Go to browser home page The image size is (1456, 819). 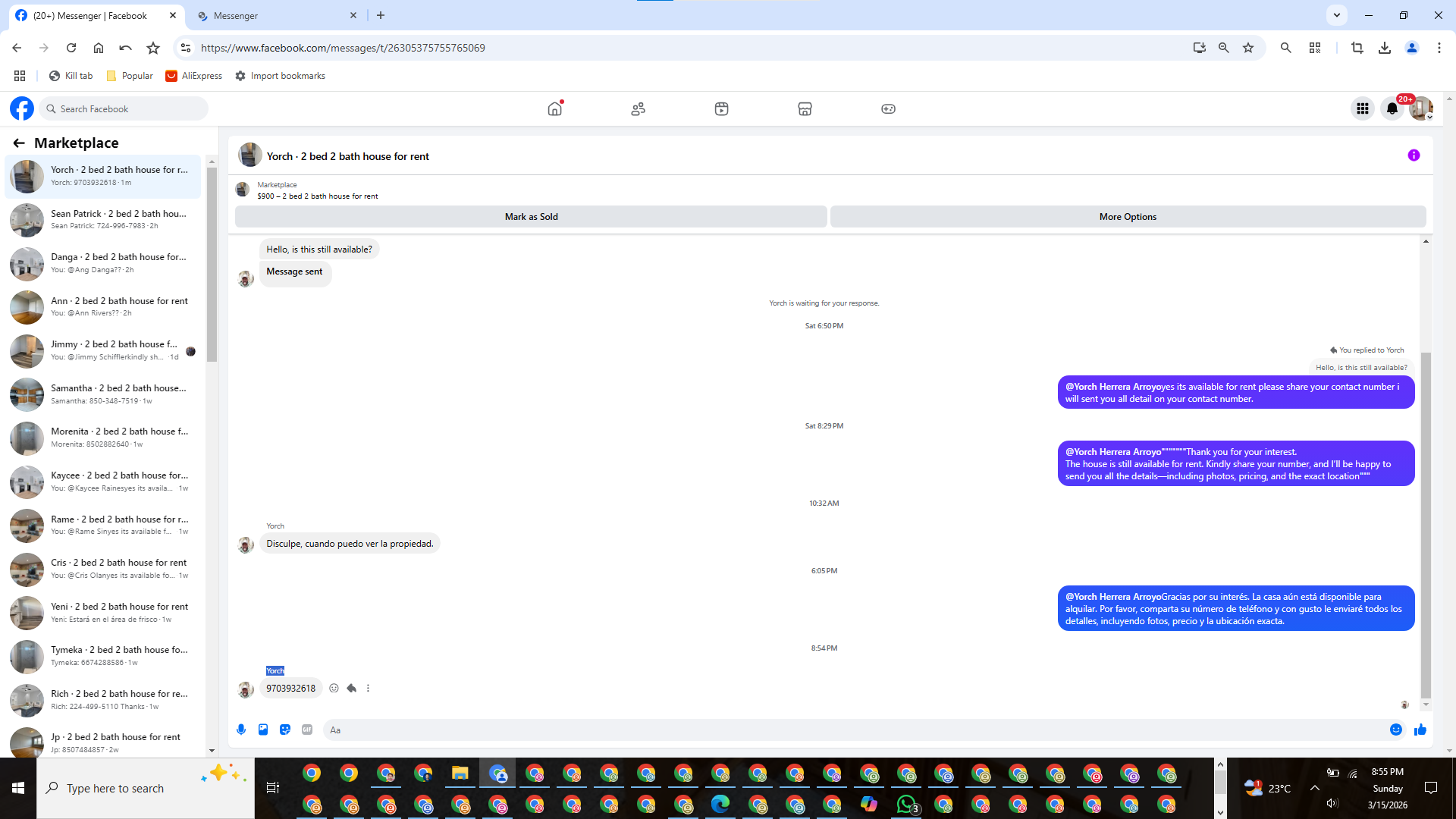99,48
